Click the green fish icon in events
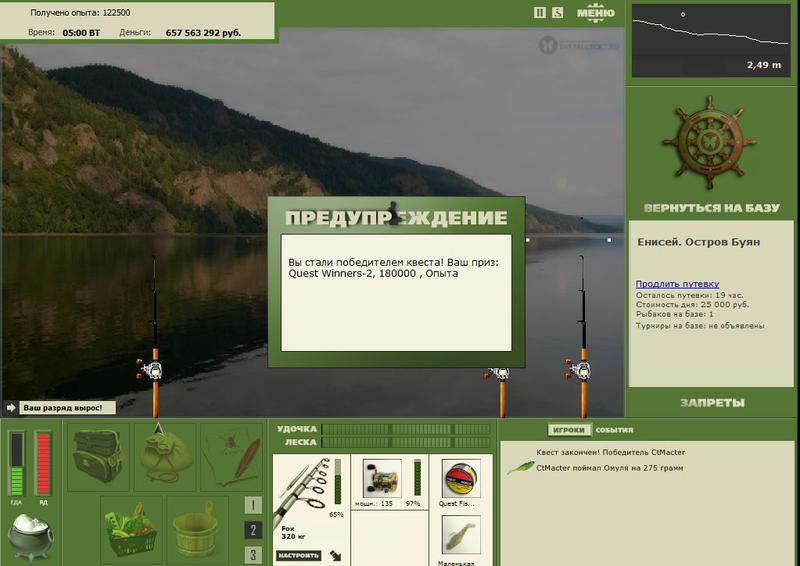 pos(520,467)
